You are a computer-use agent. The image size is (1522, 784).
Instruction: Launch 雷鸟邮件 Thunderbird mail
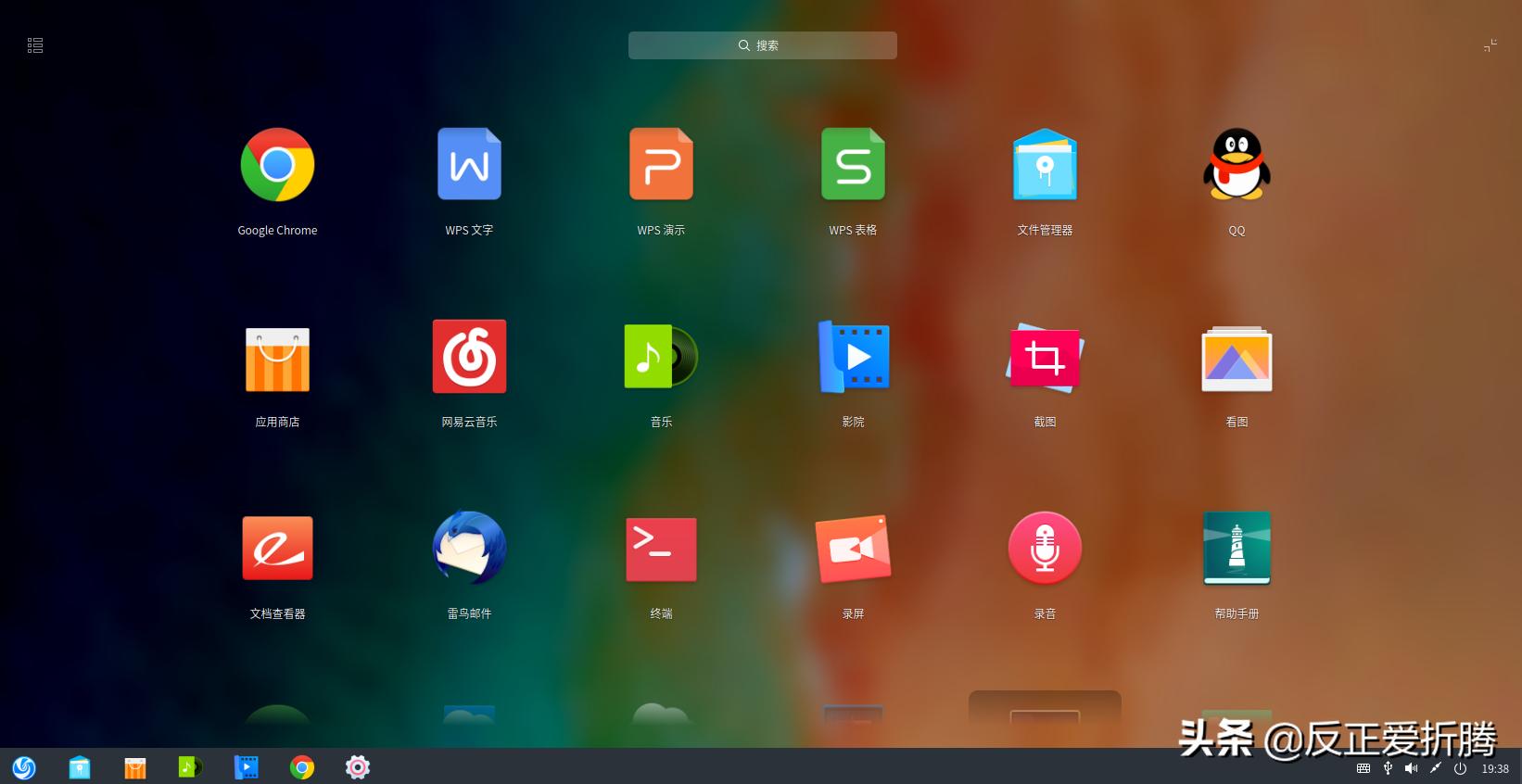(x=469, y=548)
